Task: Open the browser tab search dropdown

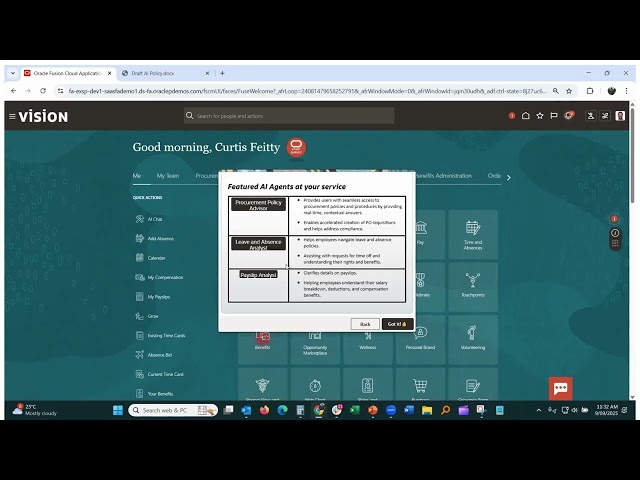Action: (13, 73)
